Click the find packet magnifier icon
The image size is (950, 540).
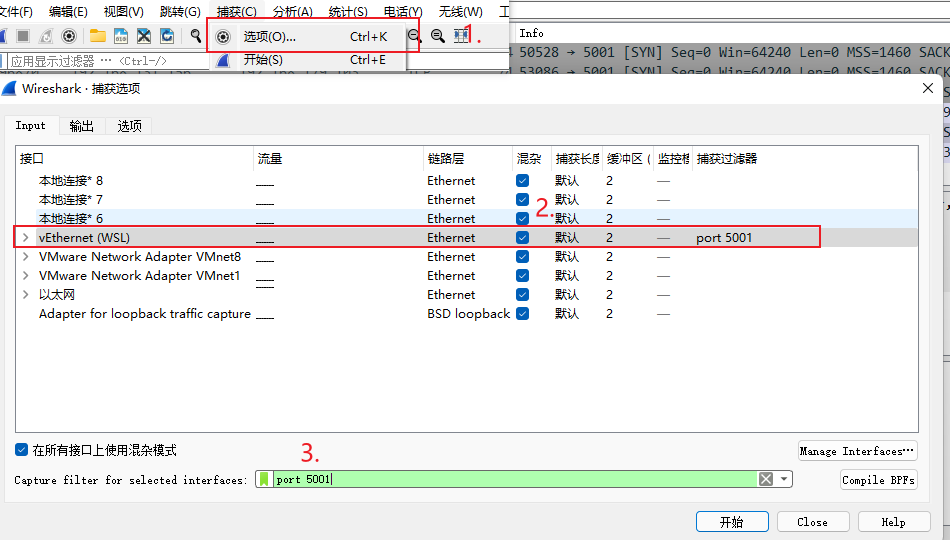pos(195,36)
